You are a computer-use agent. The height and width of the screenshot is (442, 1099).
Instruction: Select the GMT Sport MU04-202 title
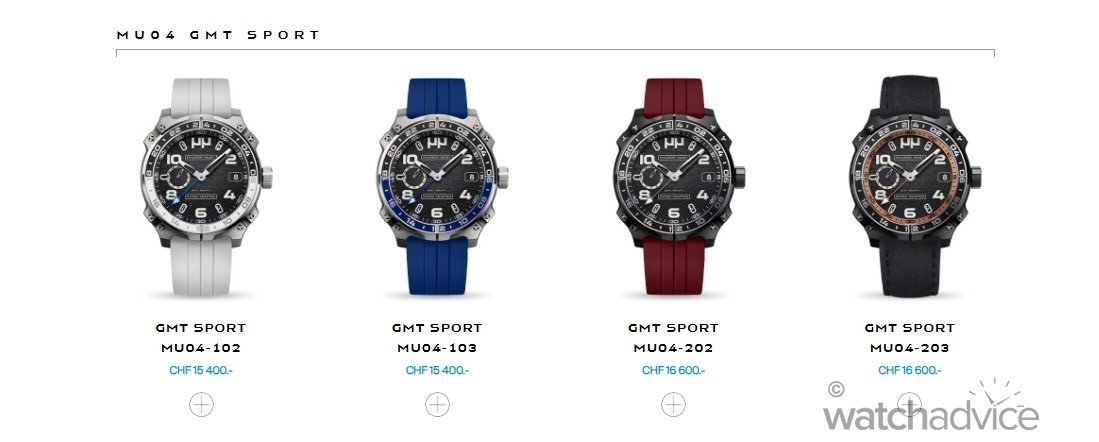coord(674,338)
